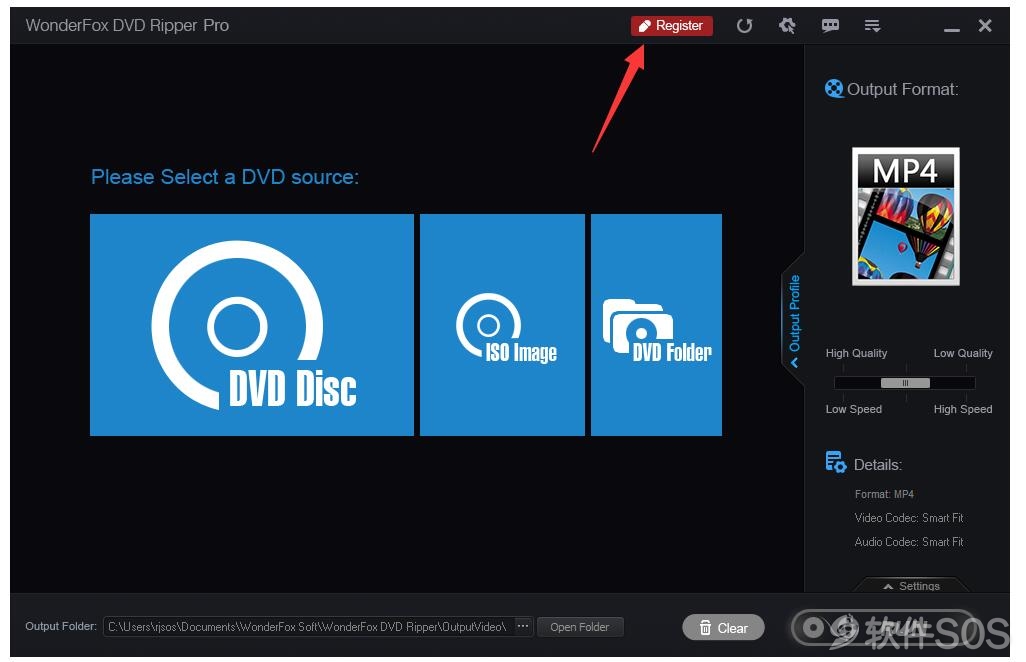1026x662 pixels.
Task: Click the 'High Speed' label
Action: pos(963,409)
